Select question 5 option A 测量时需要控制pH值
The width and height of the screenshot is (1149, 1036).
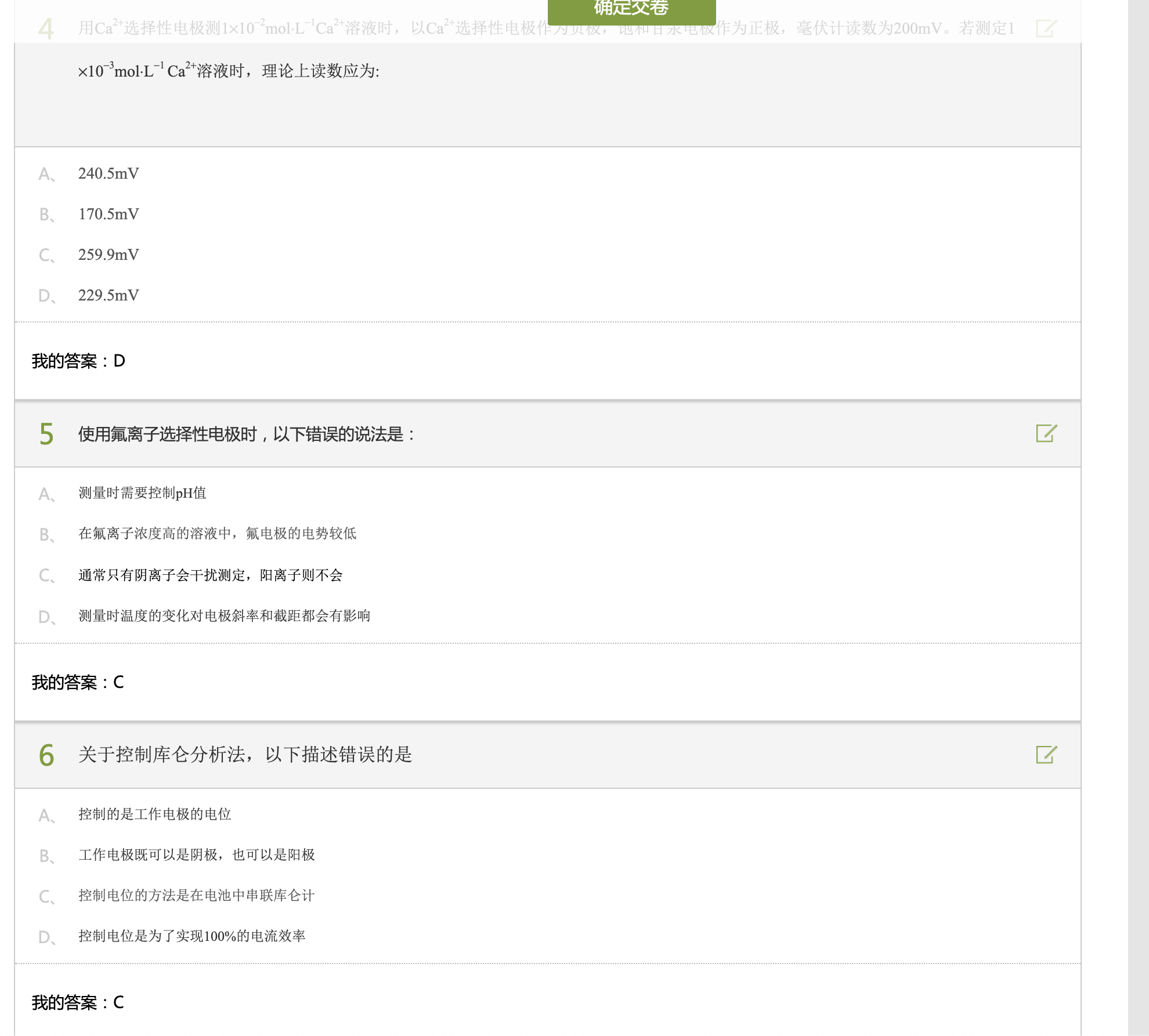point(142,493)
